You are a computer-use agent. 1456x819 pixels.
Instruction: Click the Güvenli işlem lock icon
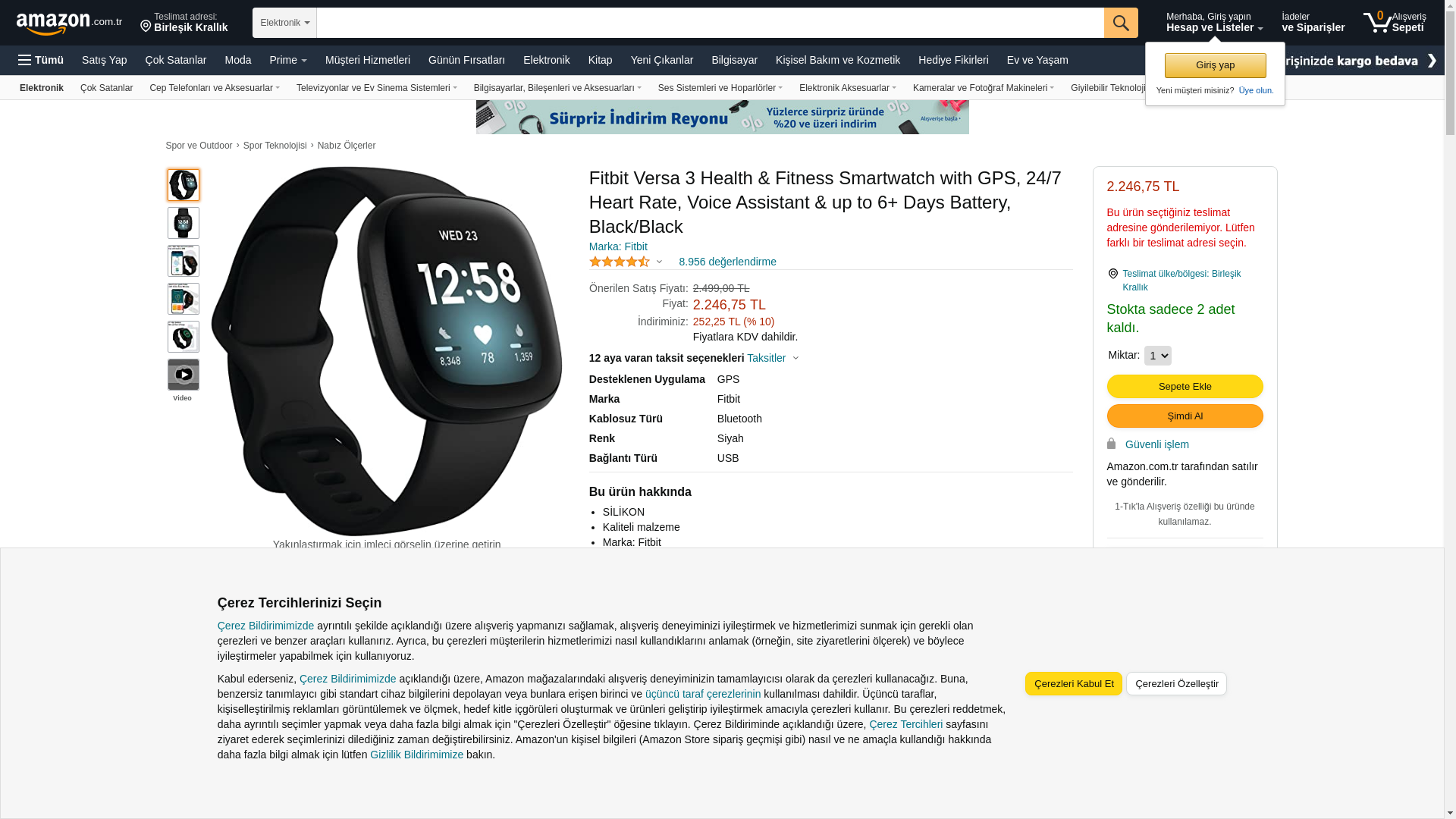click(x=1112, y=444)
